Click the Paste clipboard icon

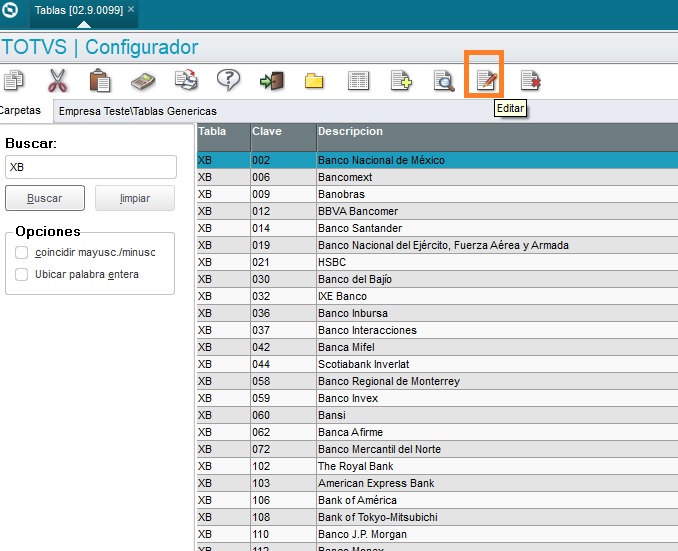[100, 80]
